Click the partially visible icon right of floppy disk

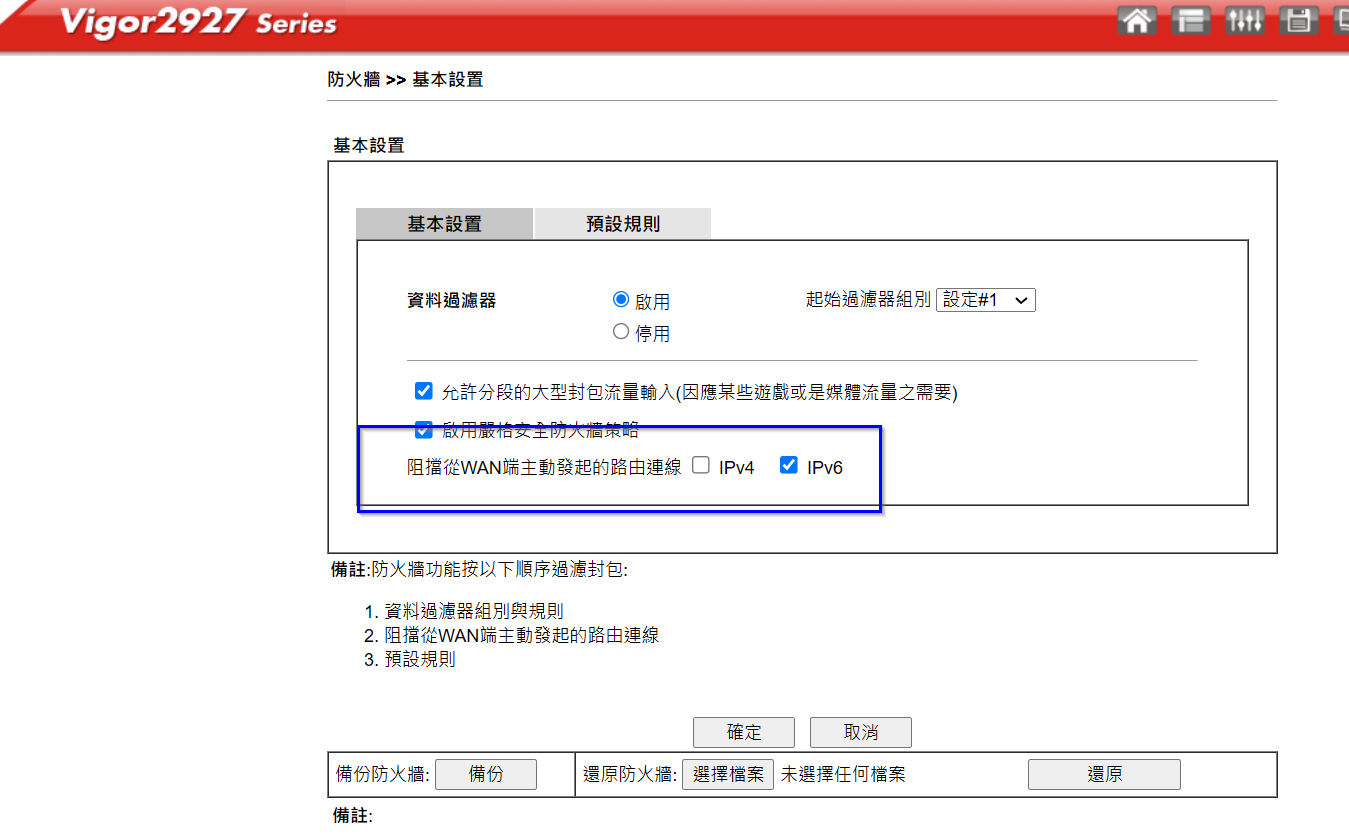[1340, 20]
